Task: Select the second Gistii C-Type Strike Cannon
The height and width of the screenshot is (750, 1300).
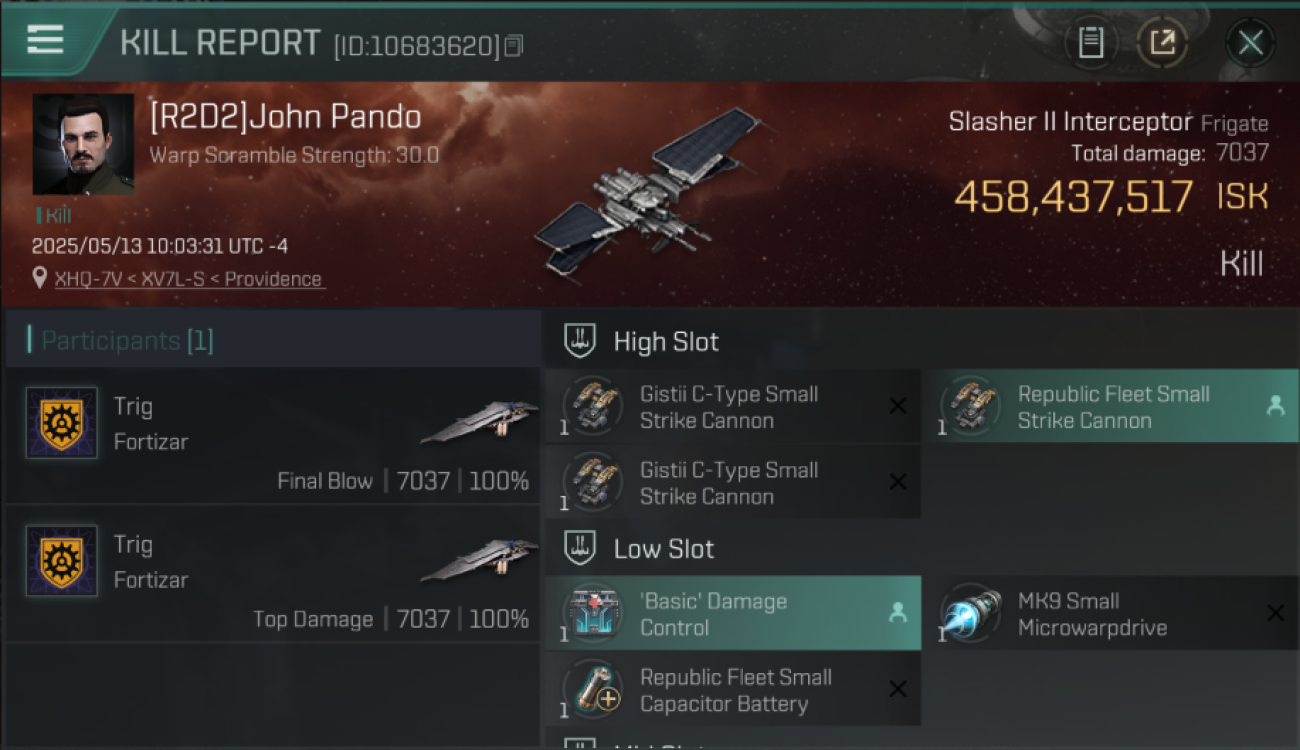Action: tap(733, 483)
